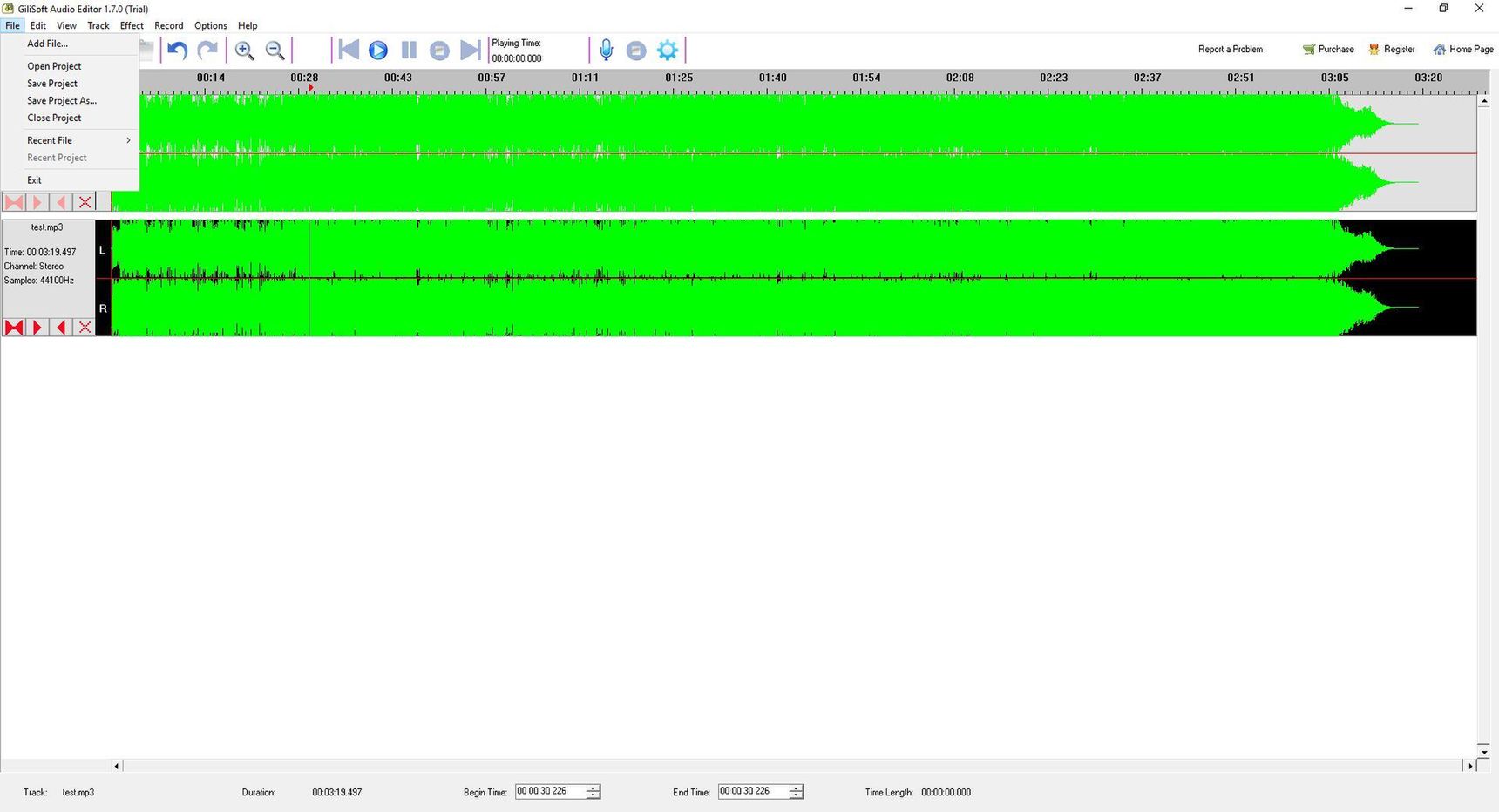The image size is (1499, 812).
Task: Click the vertical scrollbar down arrow
Action: pos(1483,751)
